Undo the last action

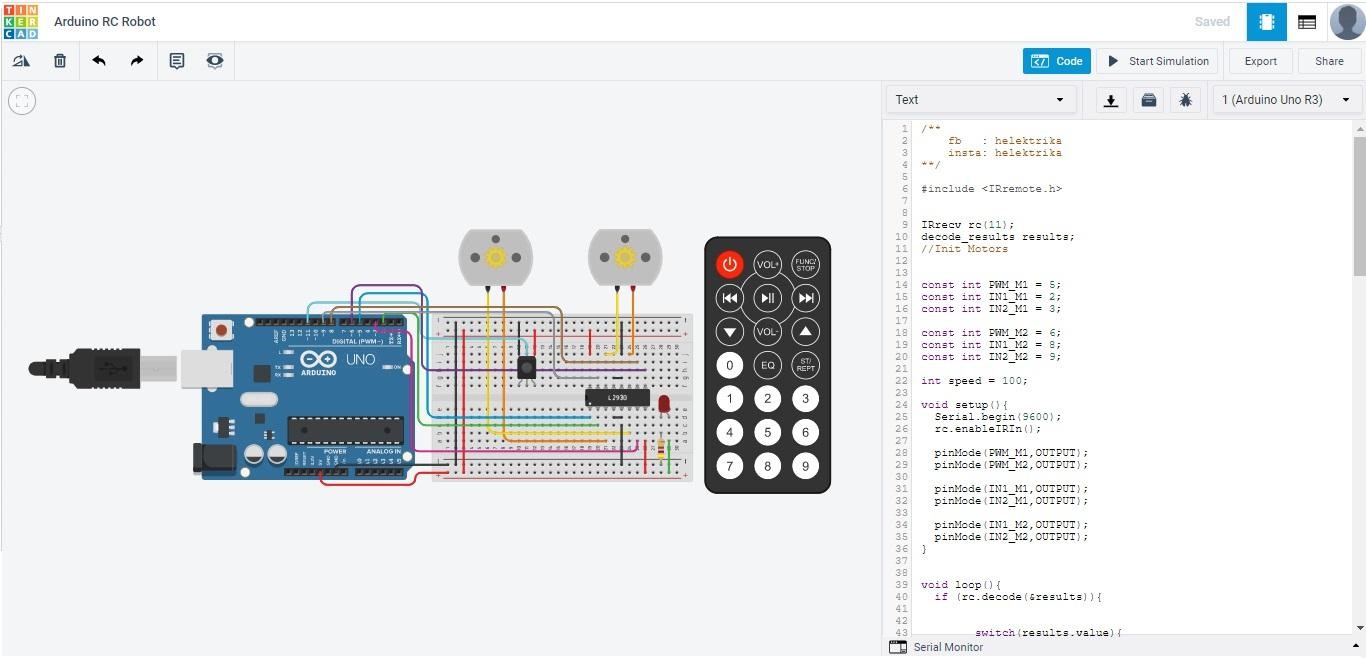point(99,61)
